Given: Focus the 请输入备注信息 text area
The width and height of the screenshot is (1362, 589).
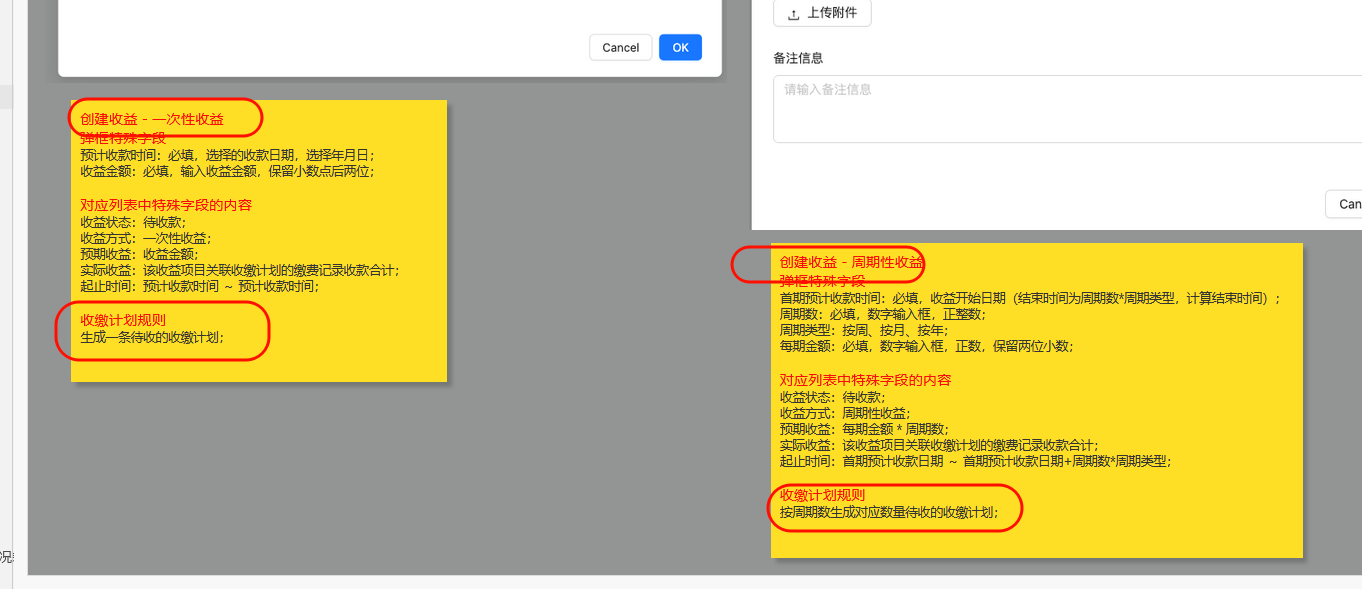Looking at the screenshot, I should coord(1066,108).
